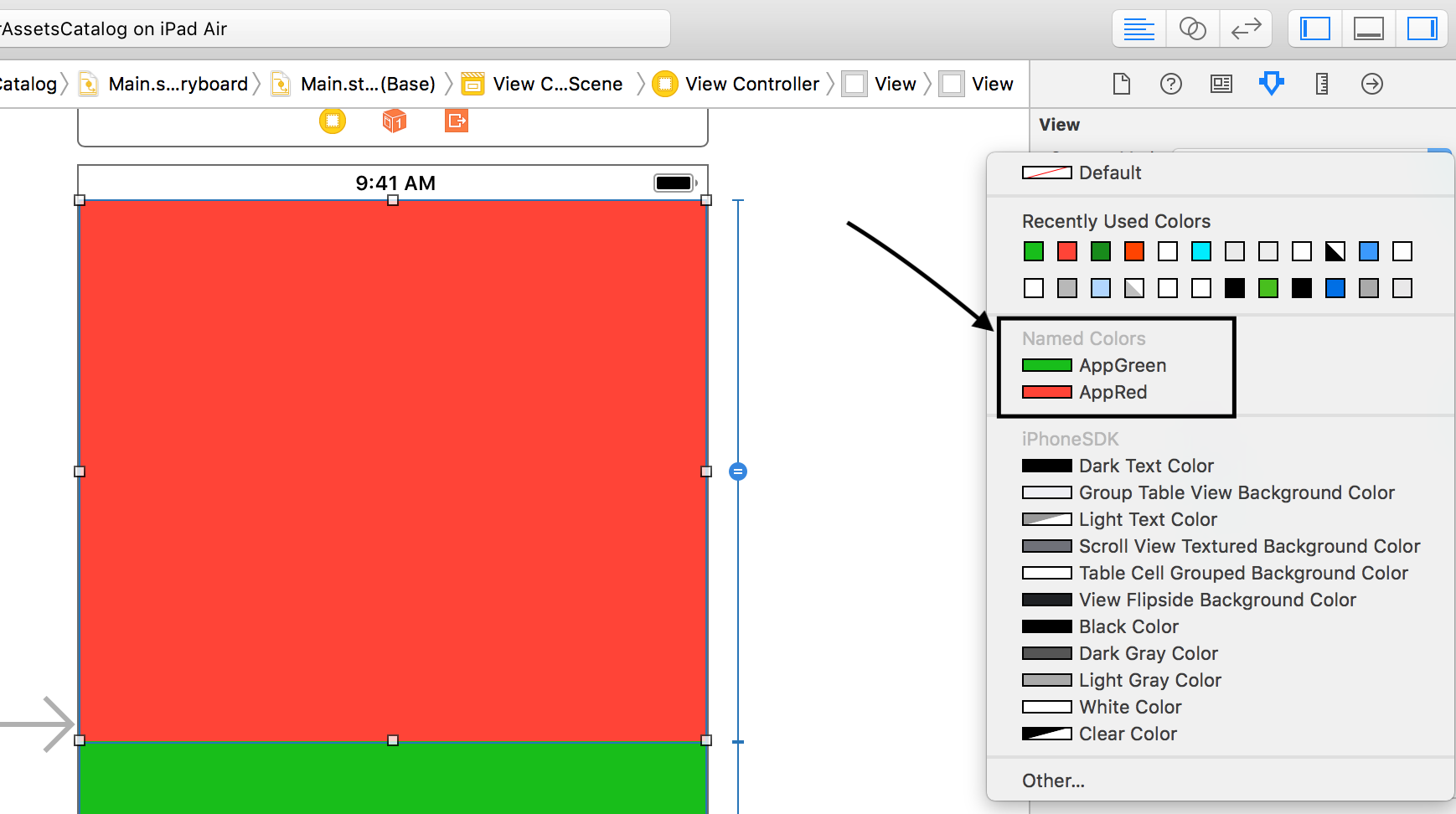Open the Size inspector
The width and height of the screenshot is (1456, 814).
[x=1322, y=84]
